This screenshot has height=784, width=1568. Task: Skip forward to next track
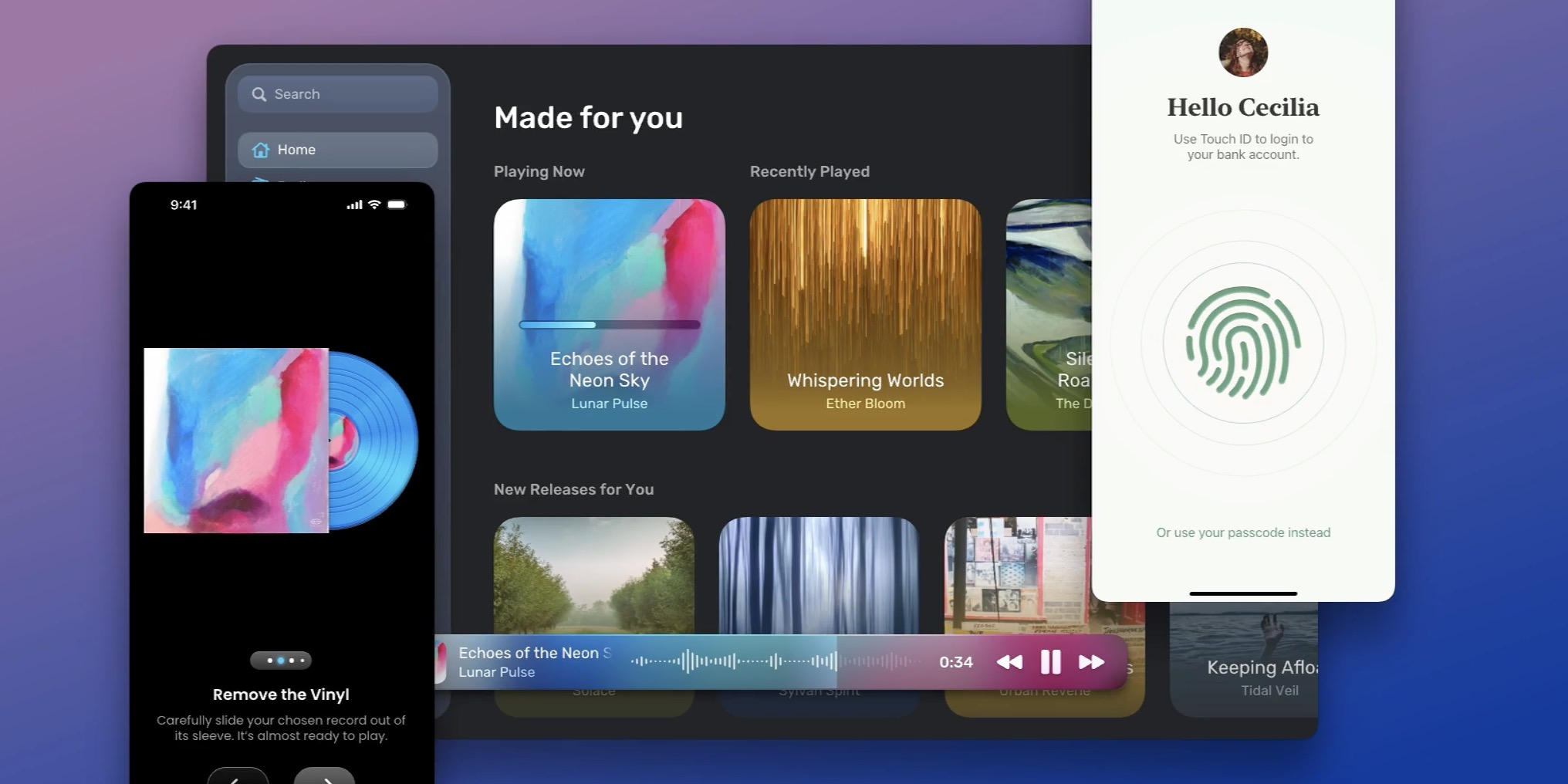click(1091, 662)
